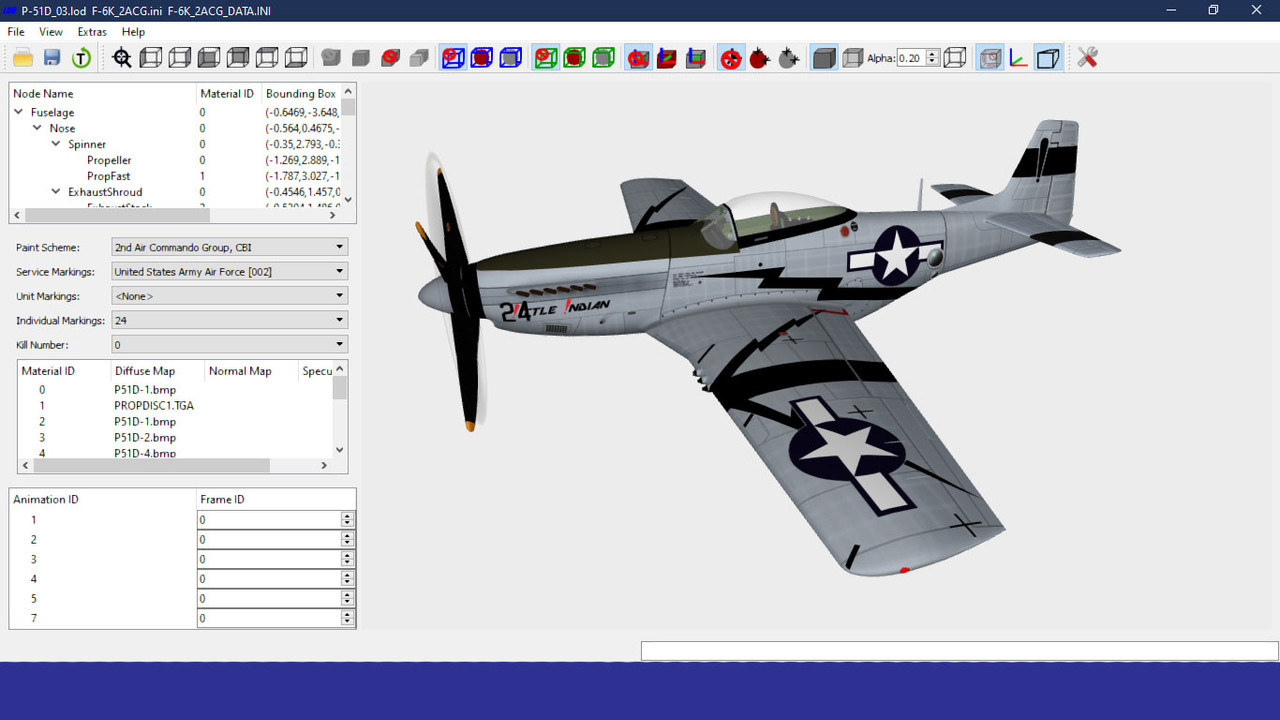Image resolution: width=1280 pixels, height=720 pixels.
Task: Open a file with the folder icon
Action: (x=23, y=58)
